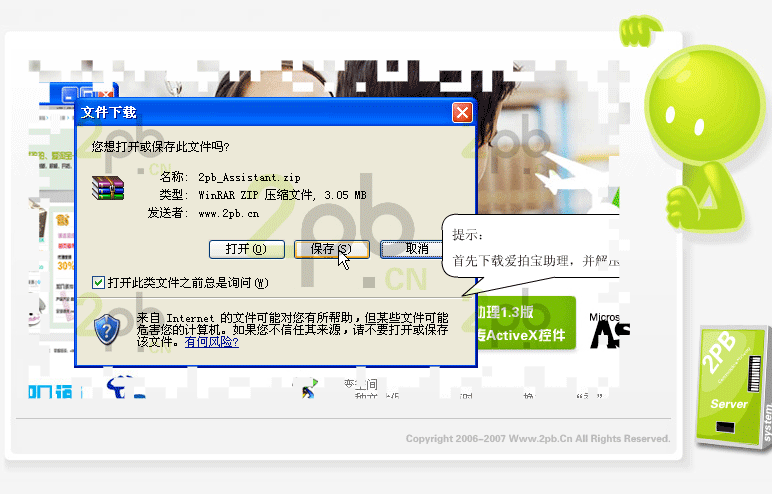Click the 保存(S) button to save file
Viewport: 772px width, 494px height.
point(332,249)
